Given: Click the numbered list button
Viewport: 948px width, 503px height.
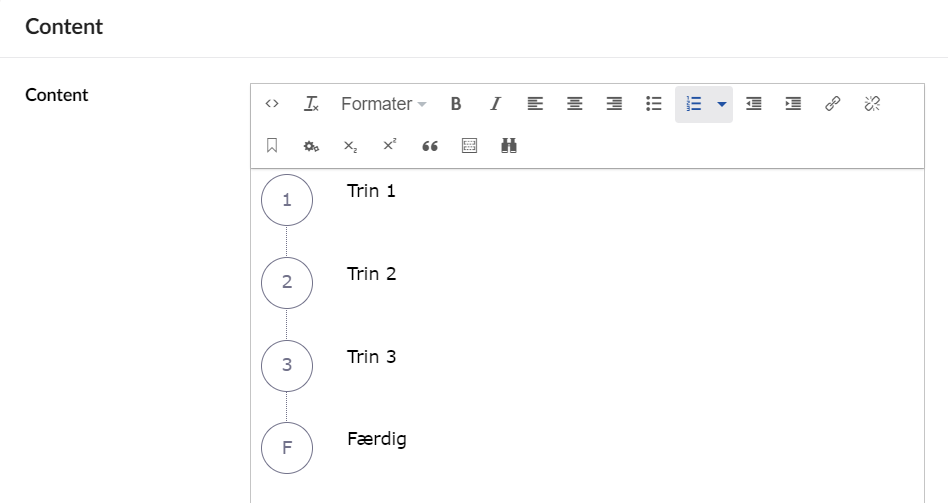Looking at the screenshot, I should coord(694,104).
